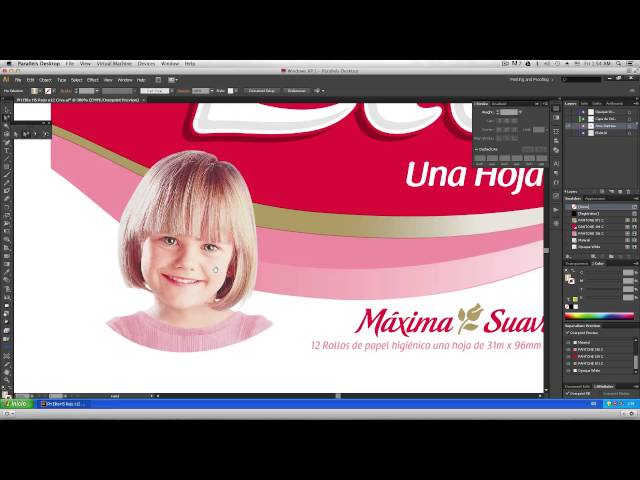Close the open document tab
Viewport: 640px width, 480px height.
[x=144, y=100]
